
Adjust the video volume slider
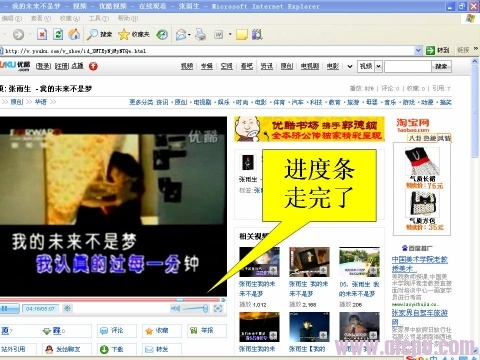tap(195, 308)
